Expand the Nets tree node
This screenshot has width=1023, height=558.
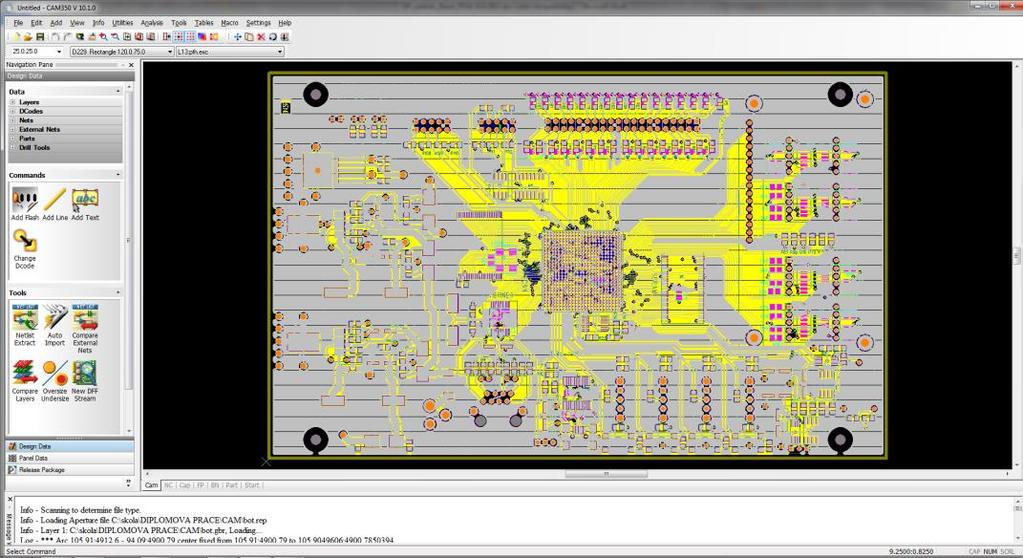tap(12, 121)
